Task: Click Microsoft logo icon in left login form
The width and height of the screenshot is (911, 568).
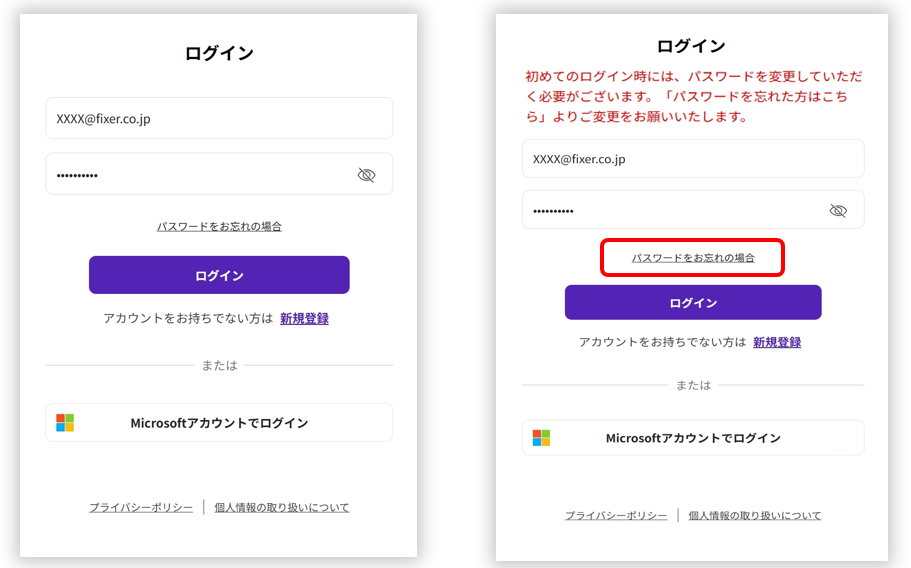Action: pos(65,423)
